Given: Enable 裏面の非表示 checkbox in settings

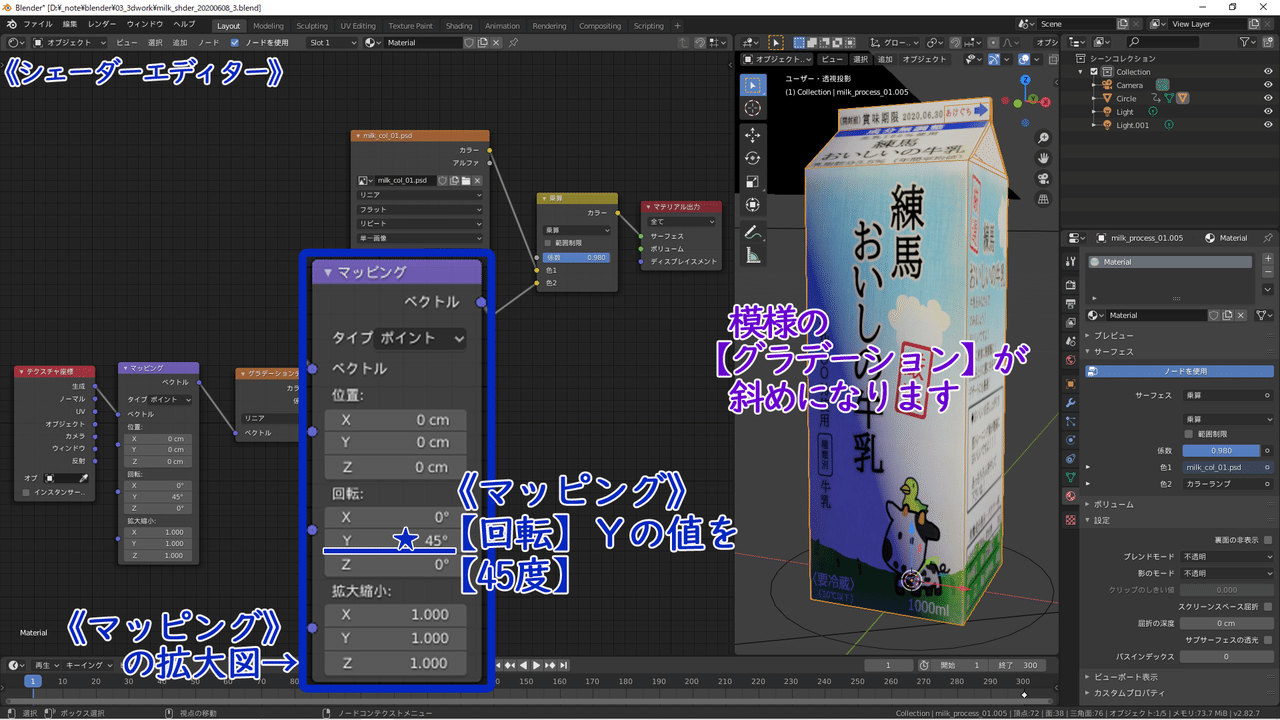Looking at the screenshot, I should point(1267,540).
